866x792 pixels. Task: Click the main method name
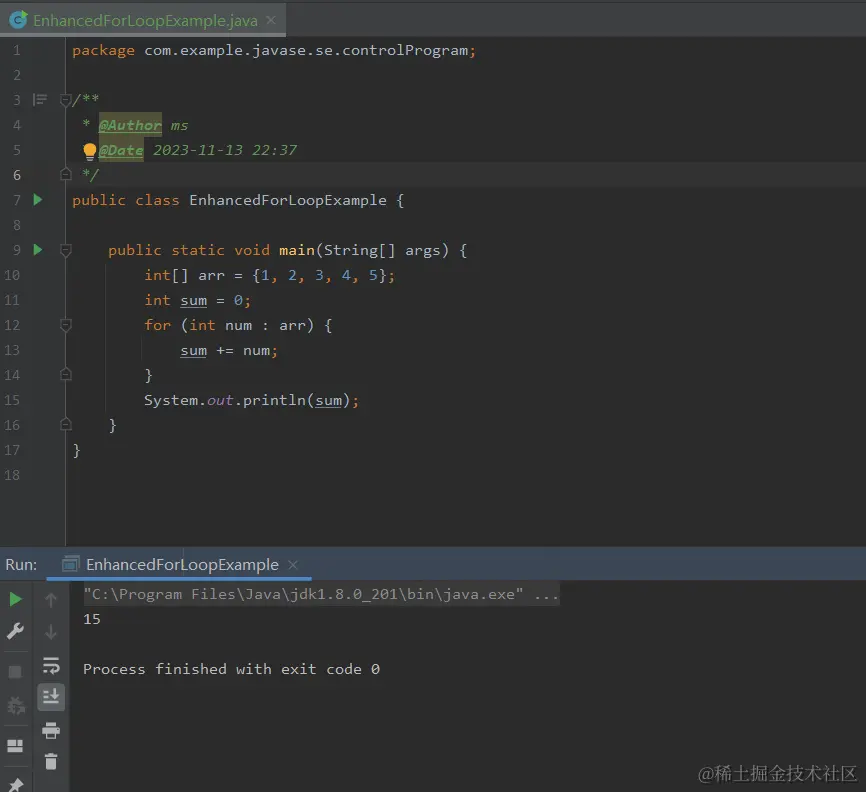tap(297, 250)
